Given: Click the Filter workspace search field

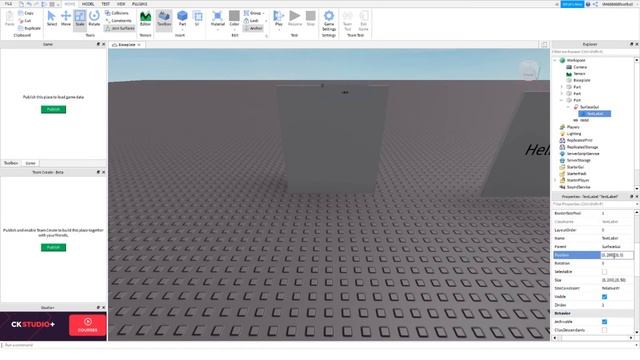Looking at the screenshot, I should 593,52.
